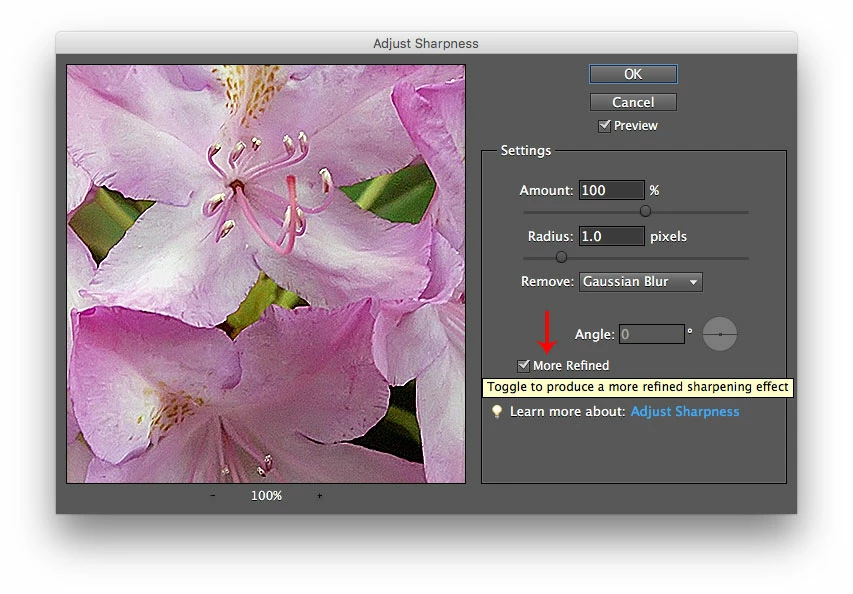Zoom out the preview with minus
The height and width of the screenshot is (594, 853).
(x=213, y=496)
